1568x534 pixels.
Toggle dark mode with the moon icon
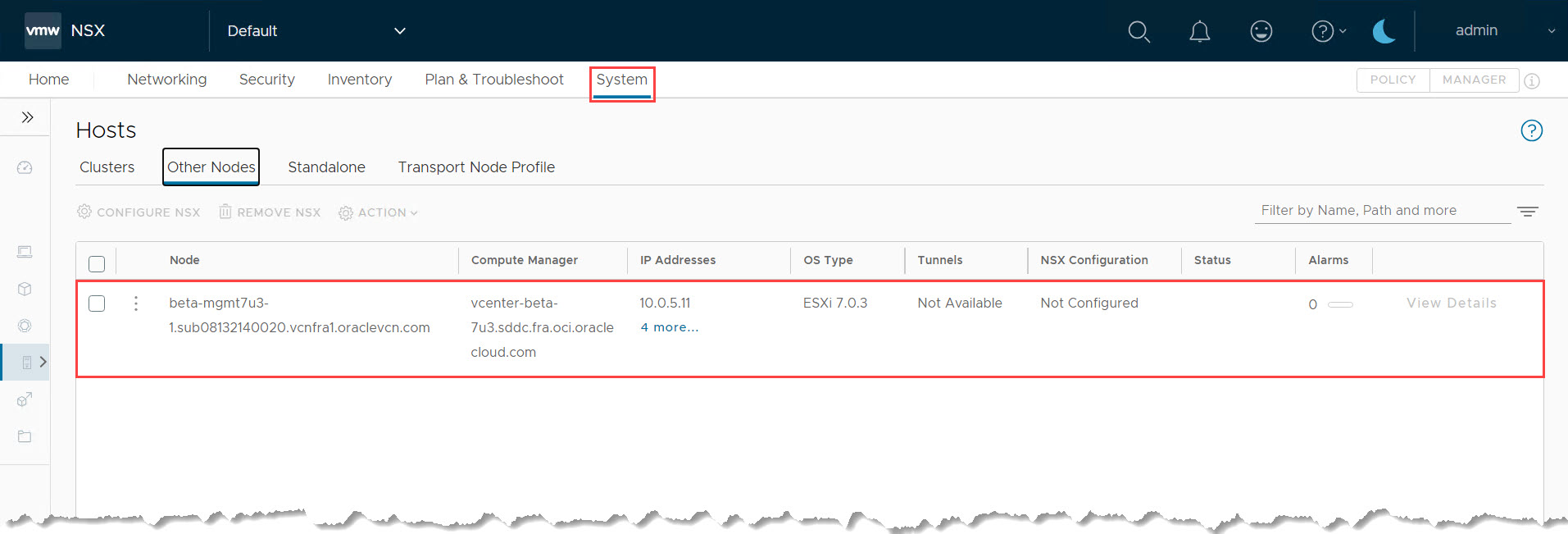click(1384, 31)
